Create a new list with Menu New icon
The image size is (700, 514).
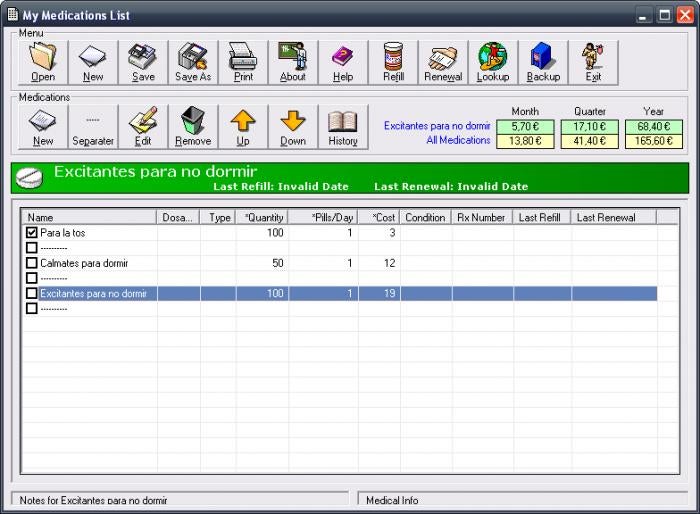click(x=93, y=62)
